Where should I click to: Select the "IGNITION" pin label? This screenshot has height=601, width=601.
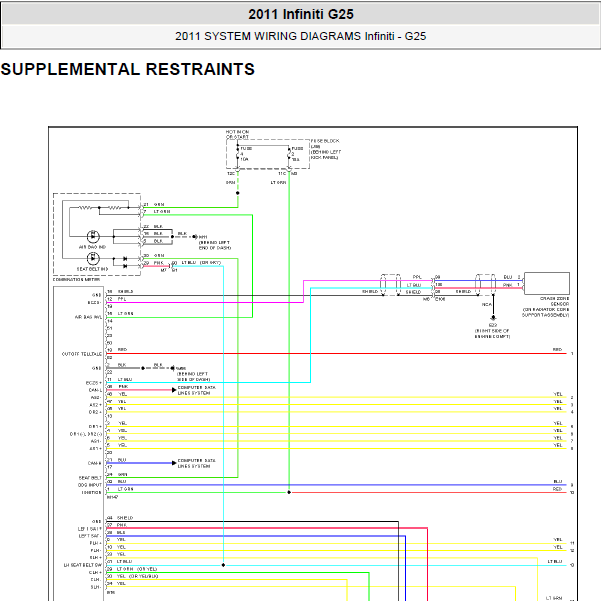[91, 493]
